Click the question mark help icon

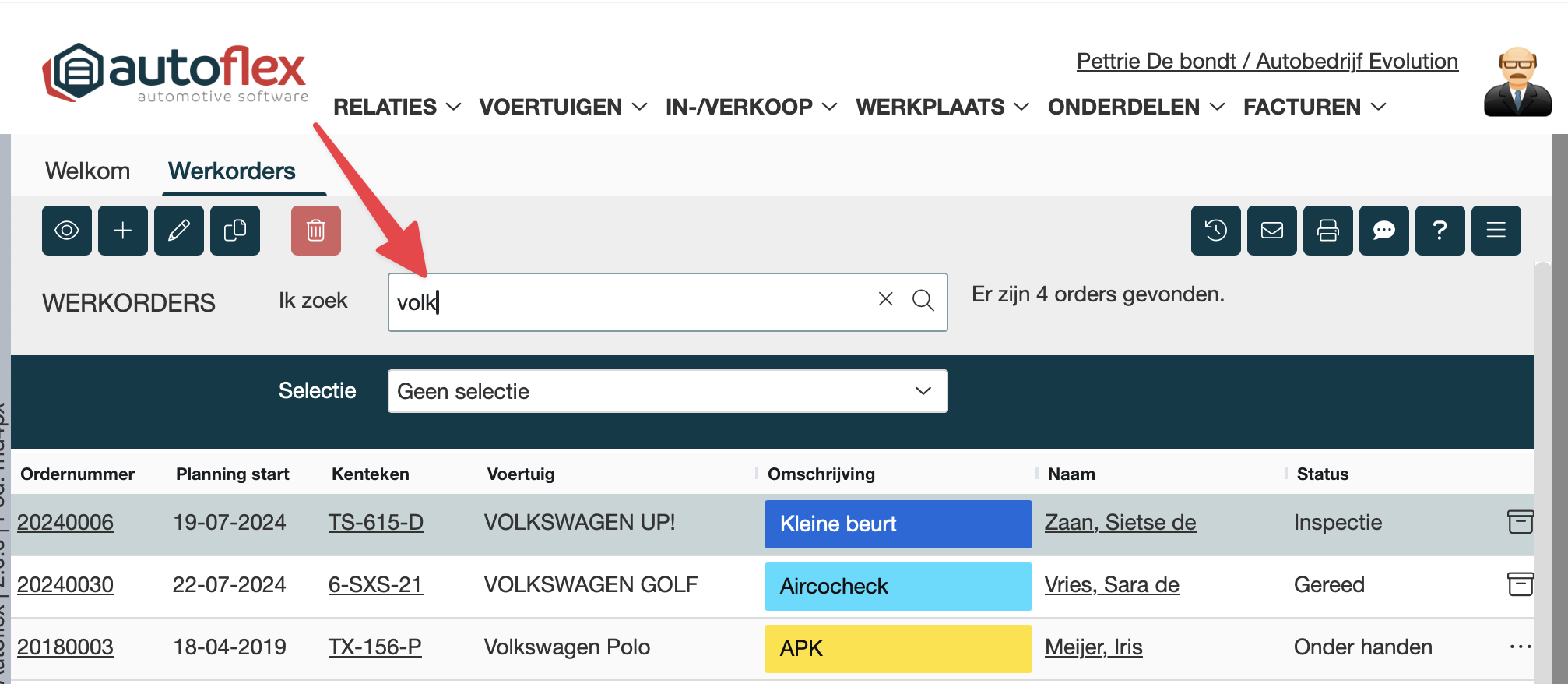(1440, 231)
